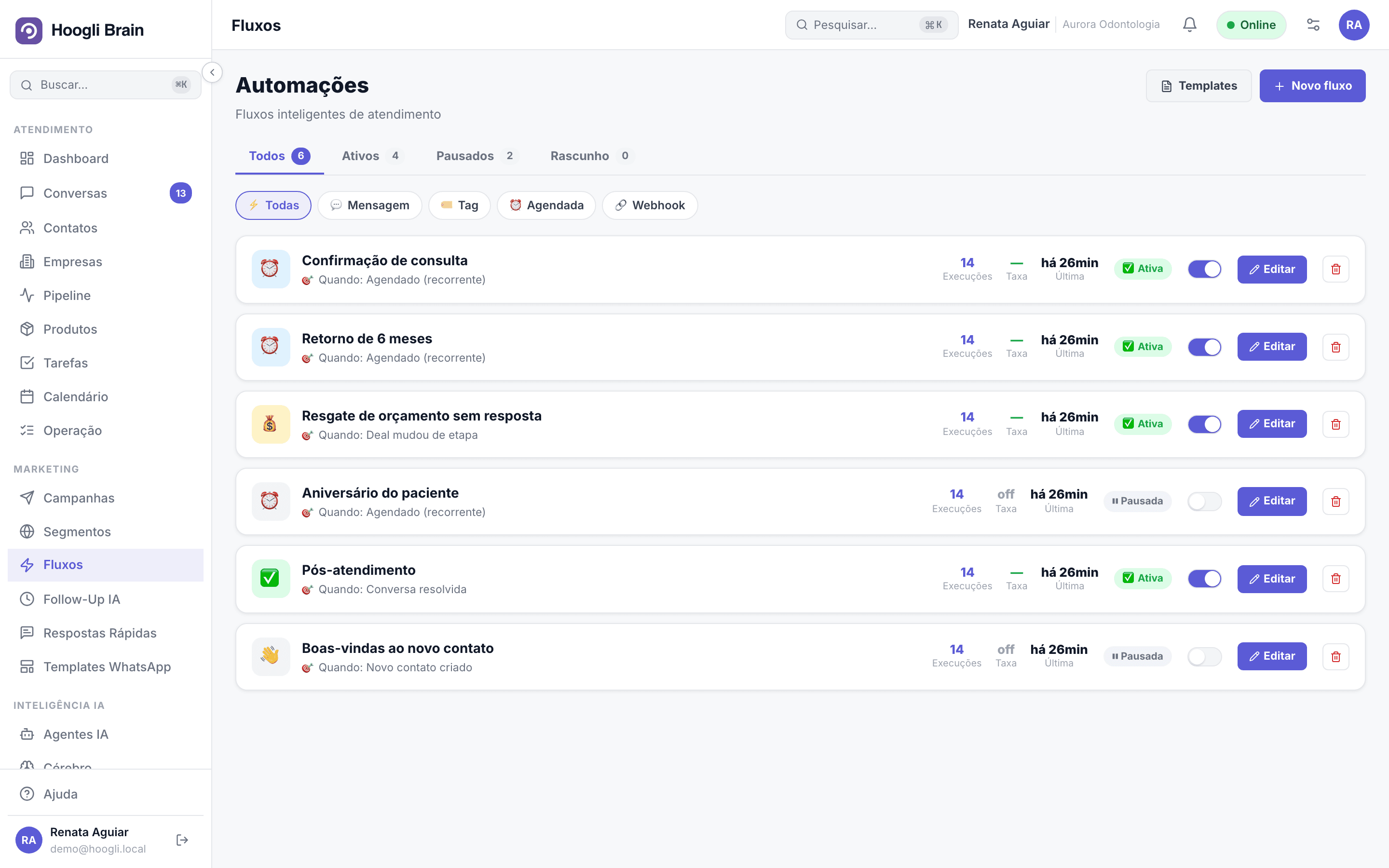Image resolution: width=1389 pixels, height=868 pixels.
Task: Open Dashboard from the sidebar
Action: click(106, 159)
